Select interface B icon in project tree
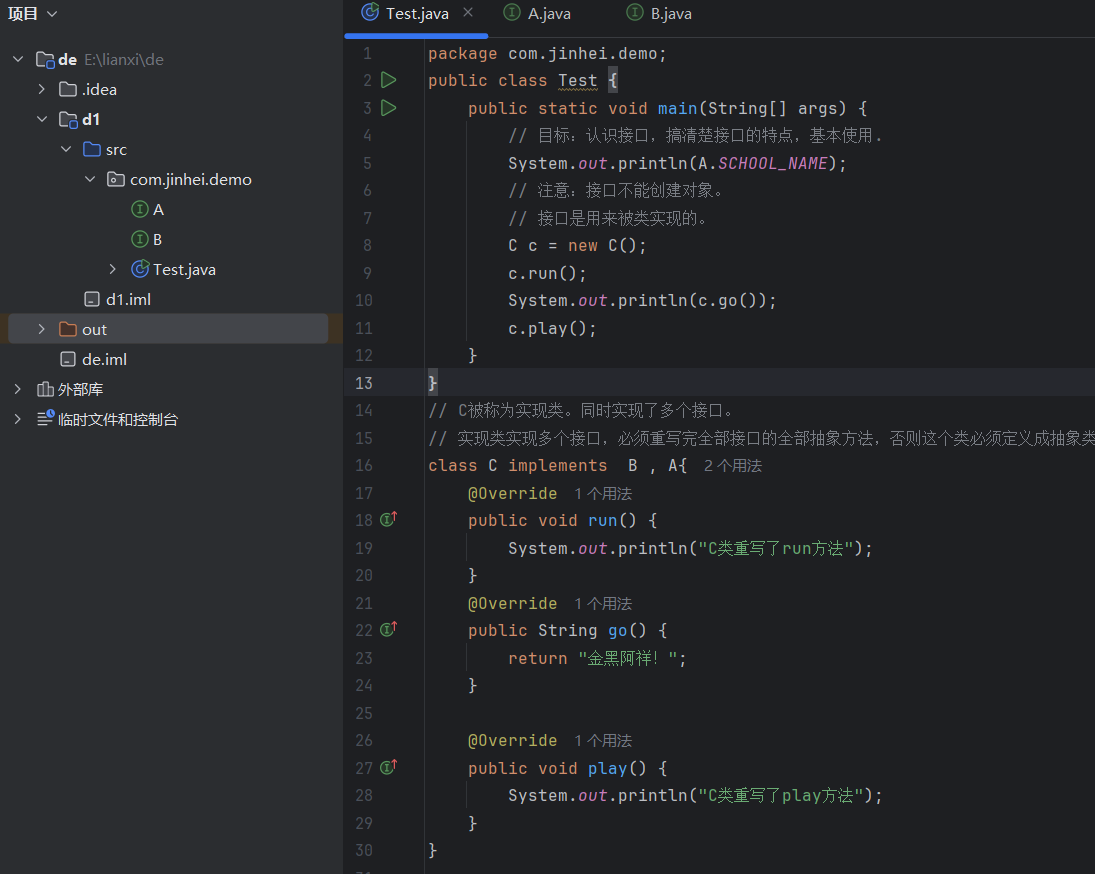 click(140, 239)
